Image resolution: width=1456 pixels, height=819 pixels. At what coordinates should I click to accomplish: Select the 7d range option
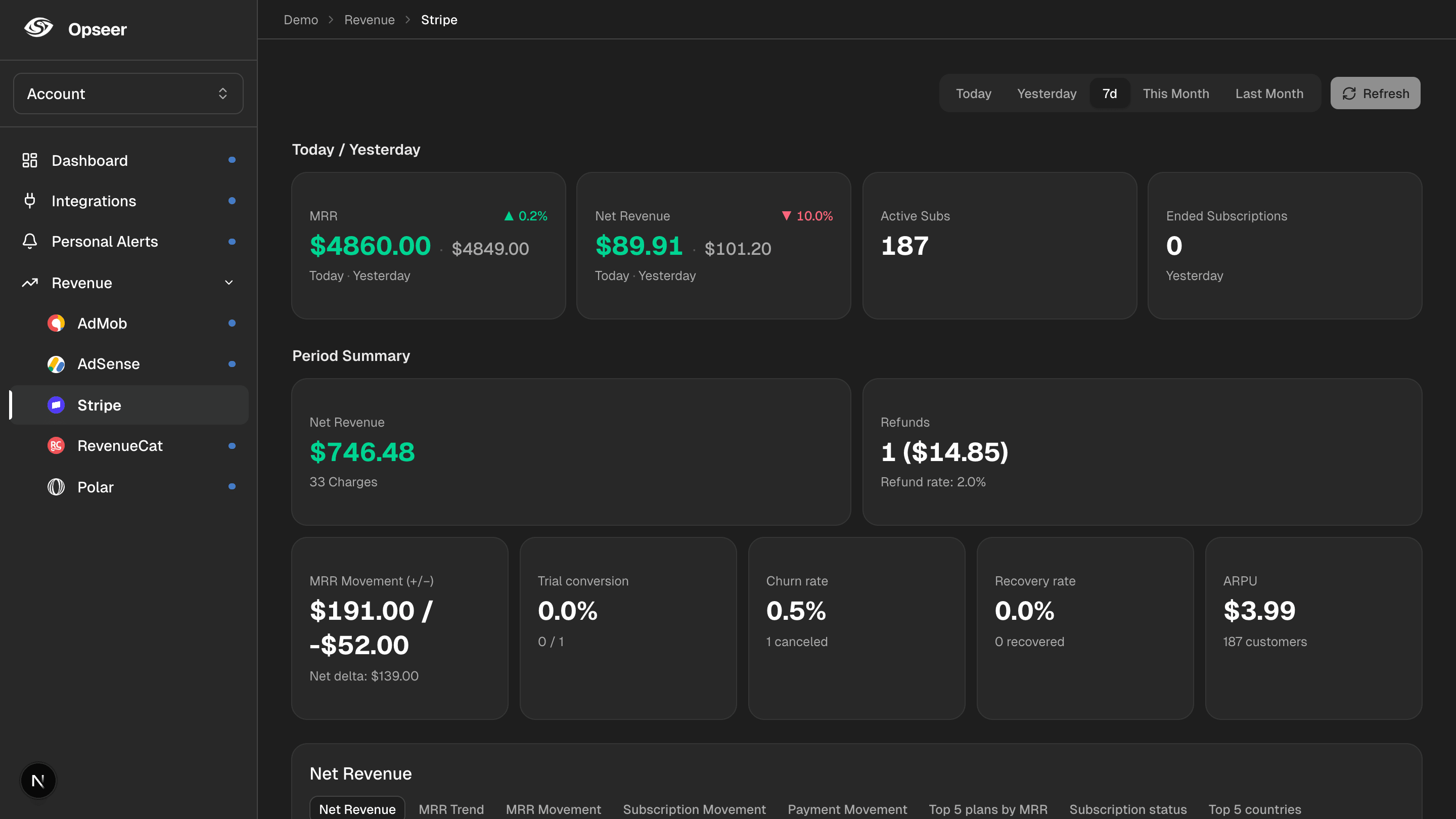[x=1110, y=93]
